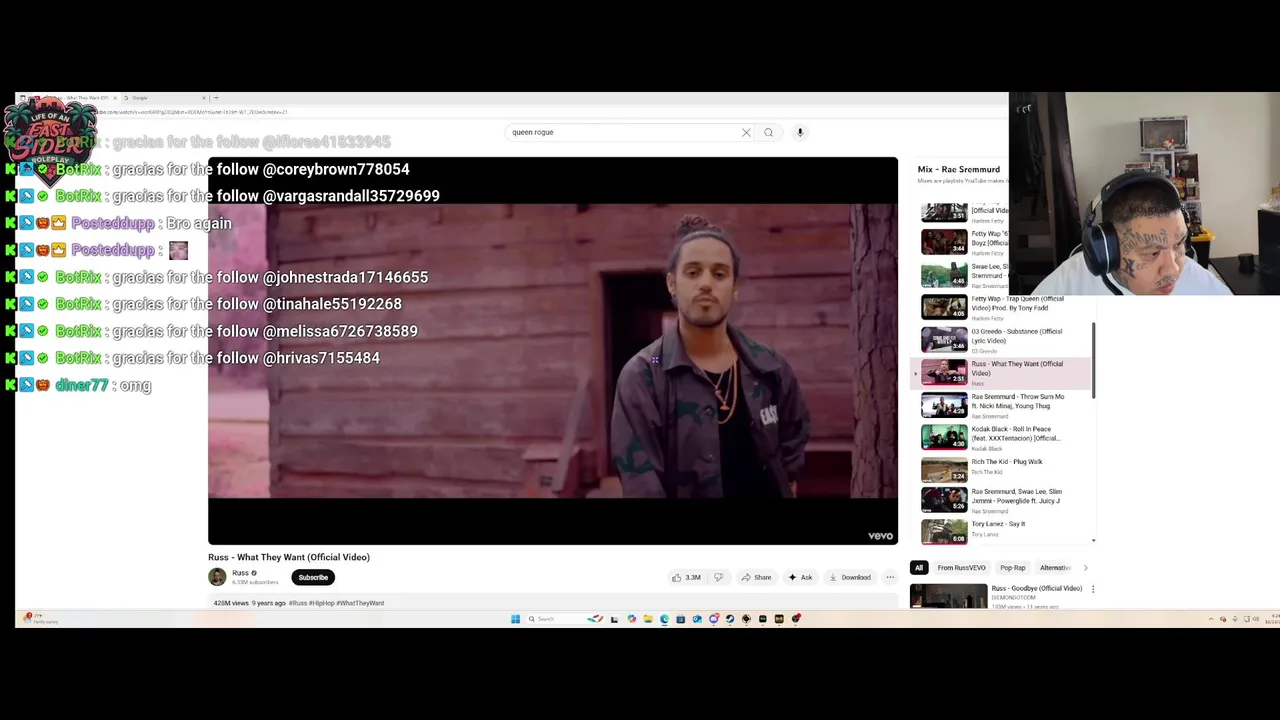The height and width of the screenshot is (720, 1280).
Task: Select the All filter chip
Action: coord(919,568)
